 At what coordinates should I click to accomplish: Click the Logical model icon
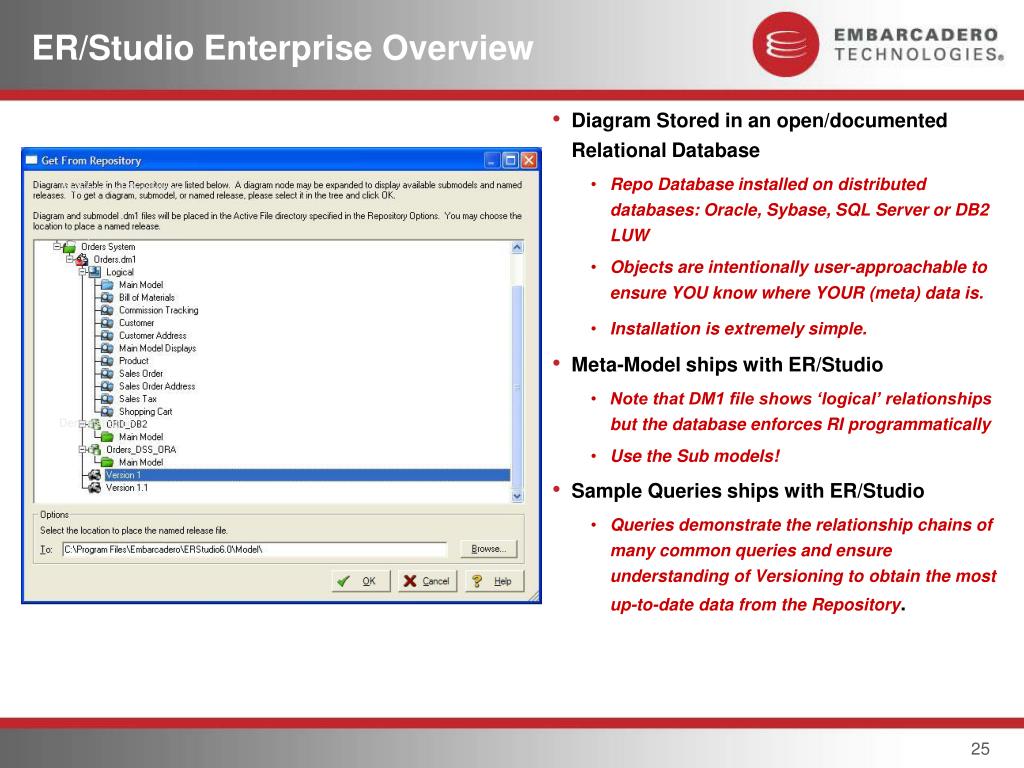pyautogui.click(x=95, y=272)
